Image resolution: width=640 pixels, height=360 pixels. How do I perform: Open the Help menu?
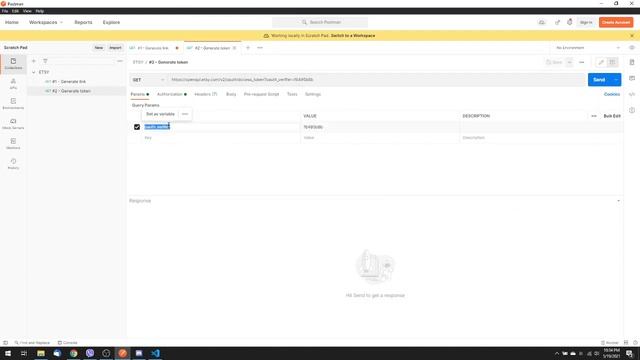[x=40, y=11]
